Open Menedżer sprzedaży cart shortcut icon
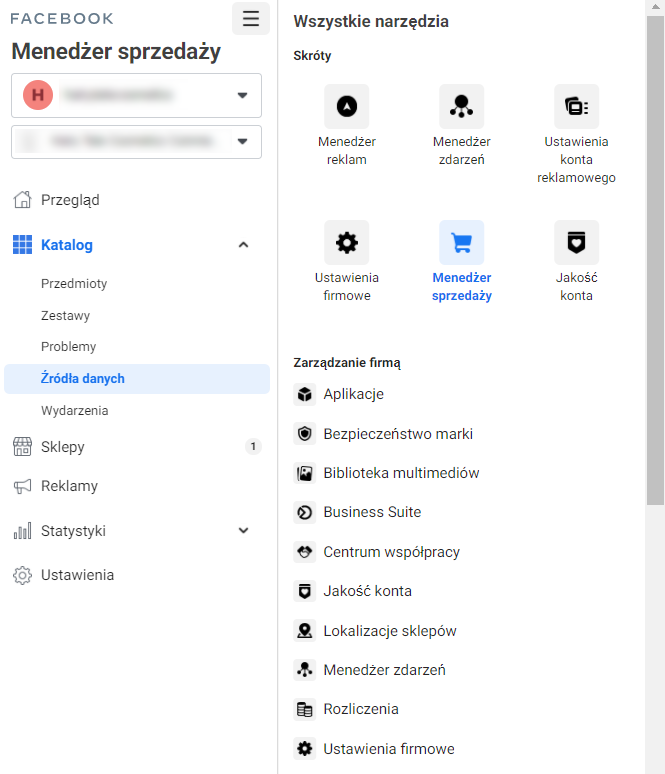The image size is (665, 774). (462, 242)
